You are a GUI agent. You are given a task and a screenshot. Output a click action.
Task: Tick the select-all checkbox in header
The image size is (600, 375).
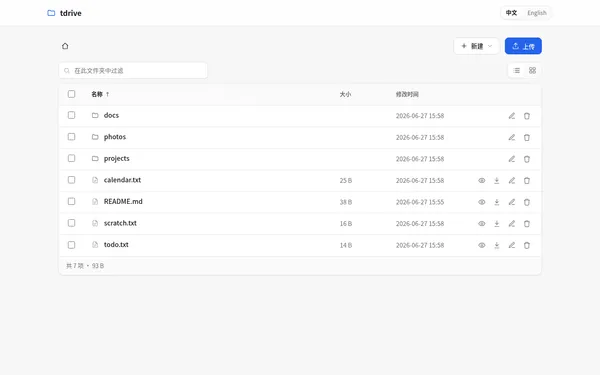(72, 94)
